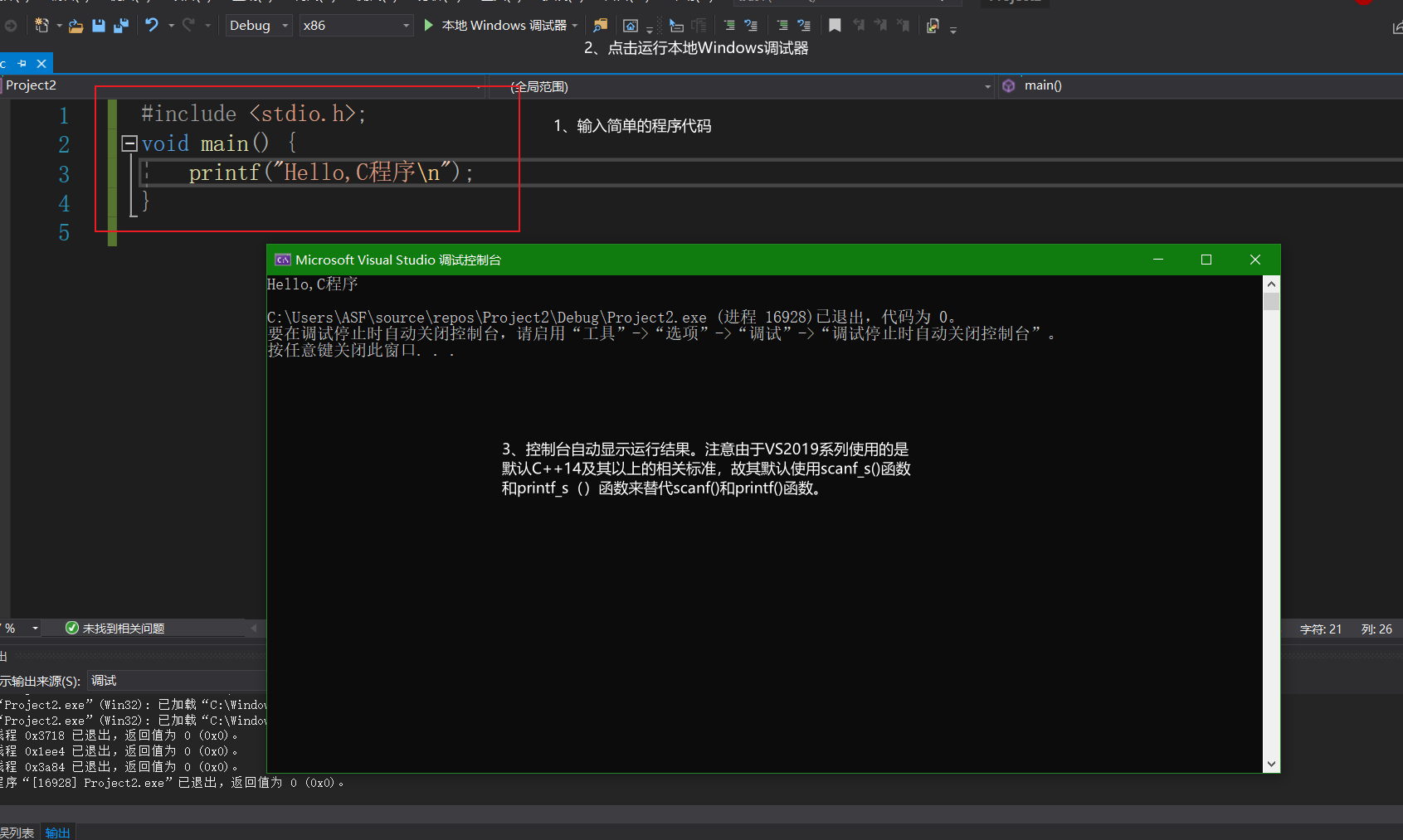Open the Project2 navigation dropdown
The height and width of the screenshot is (840, 1403).
[x=243, y=85]
